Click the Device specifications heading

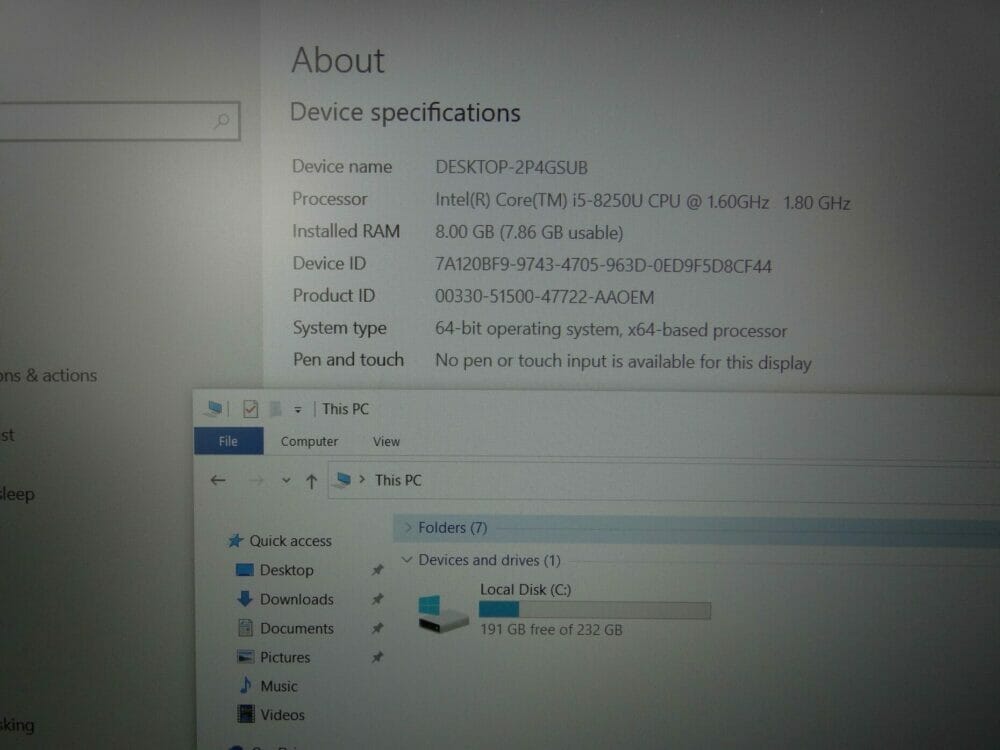(x=405, y=113)
